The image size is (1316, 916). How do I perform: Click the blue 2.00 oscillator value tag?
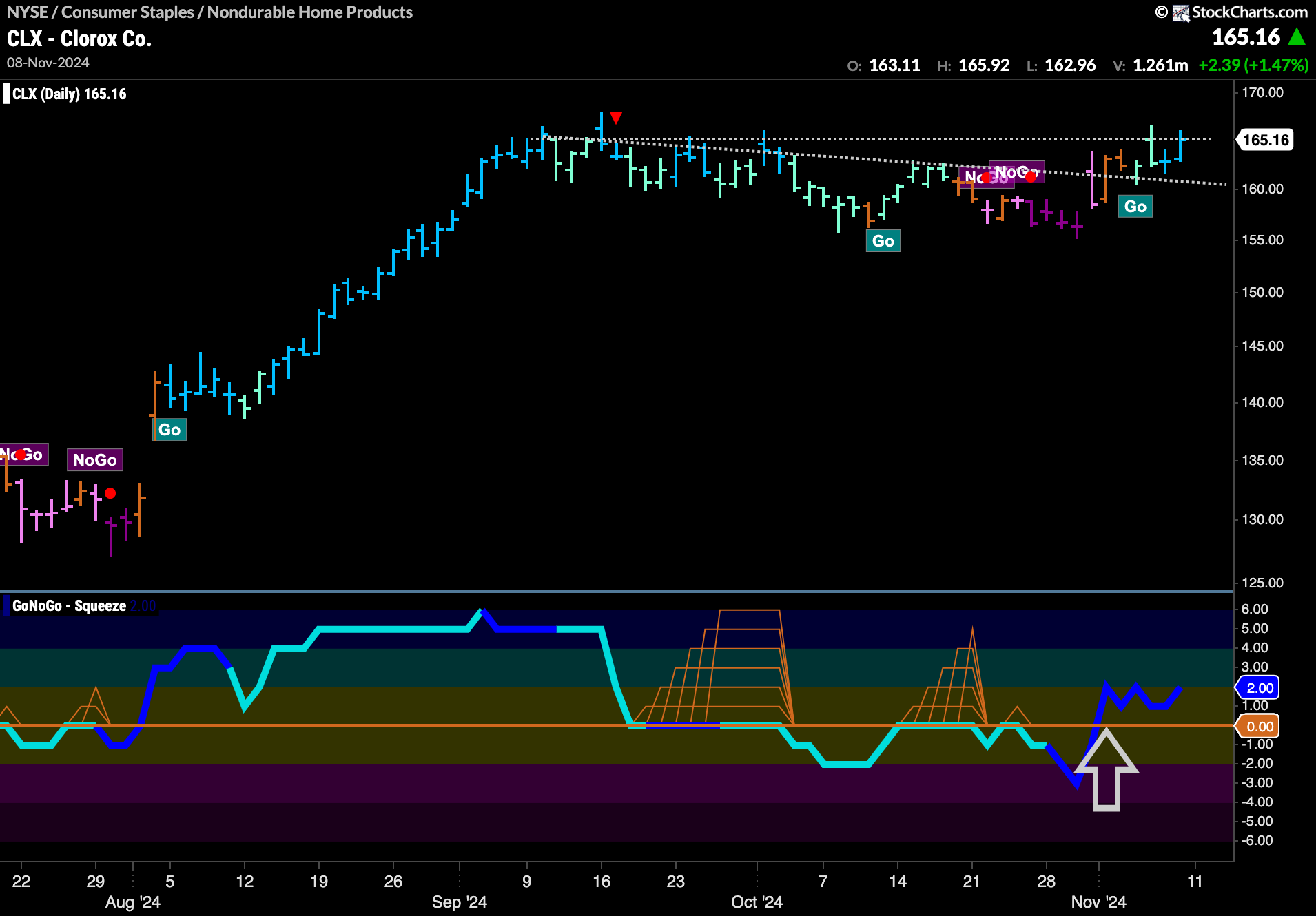(x=1259, y=688)
